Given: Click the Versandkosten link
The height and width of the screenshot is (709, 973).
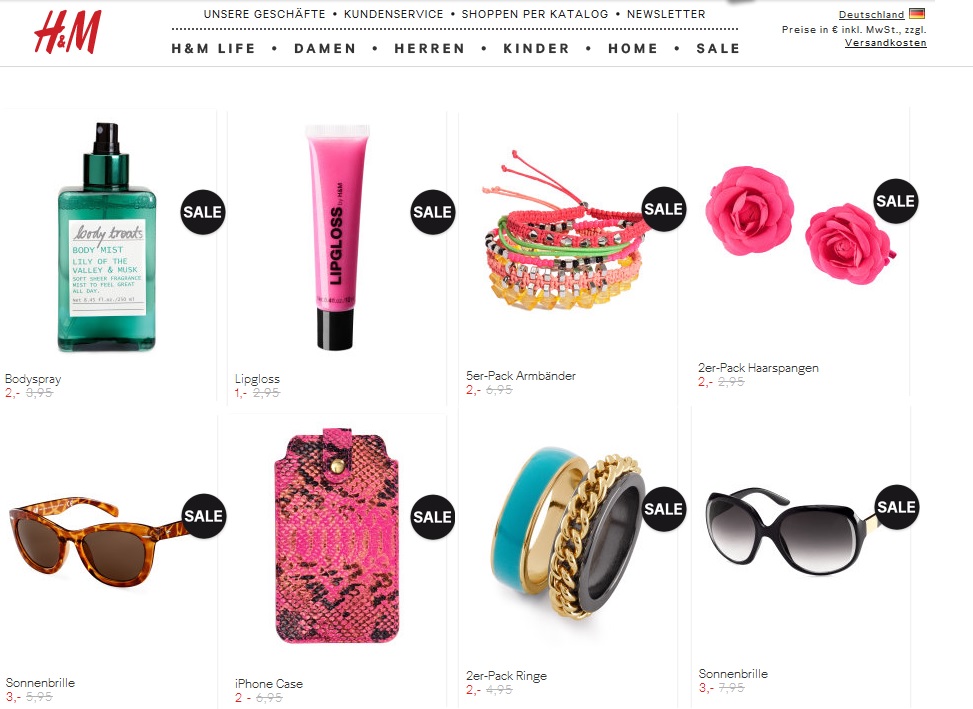Looking at the screenshot, I should [886, 43].
